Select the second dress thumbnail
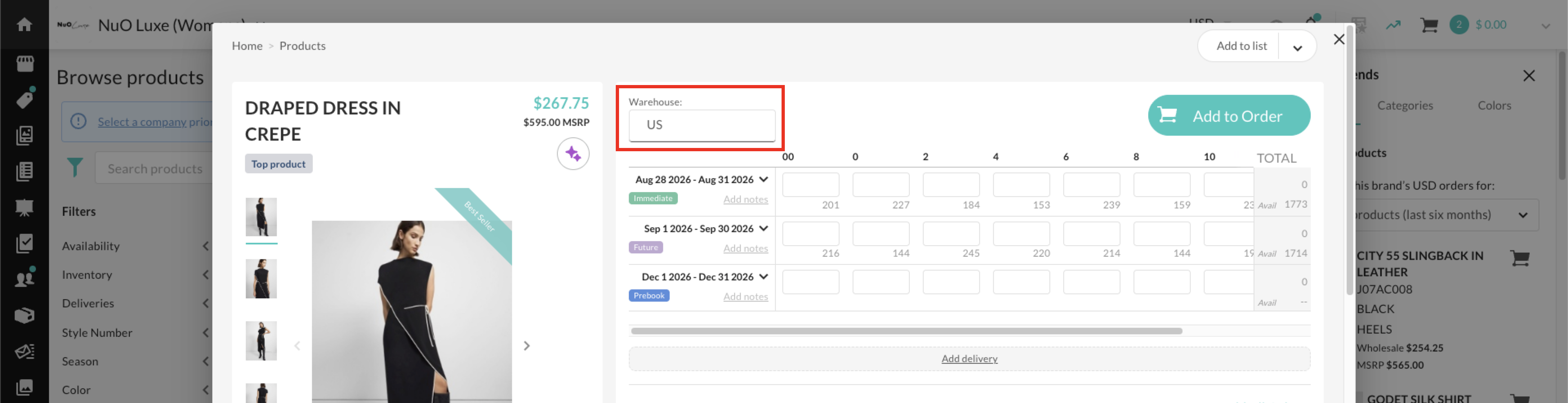The image size is (1568, 403). pos(261,279)
